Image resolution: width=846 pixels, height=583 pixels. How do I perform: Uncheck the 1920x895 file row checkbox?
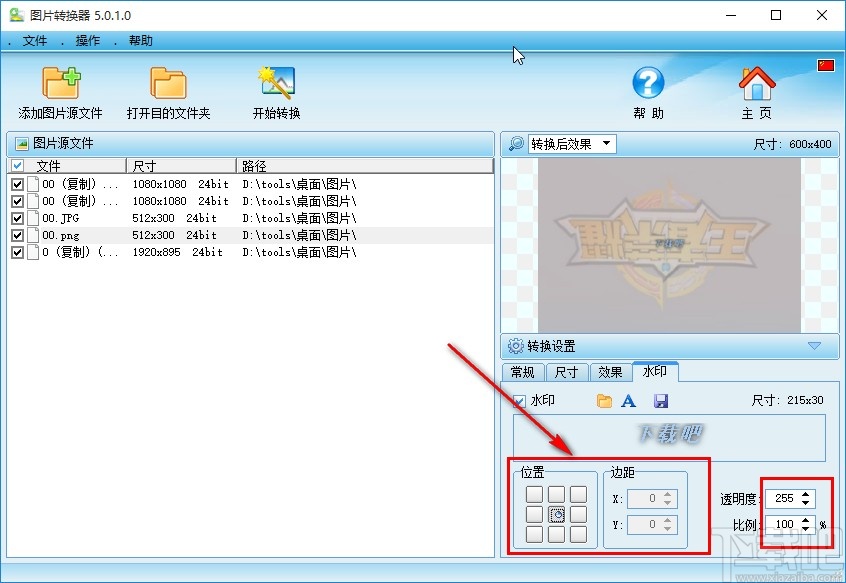point(17,252)
